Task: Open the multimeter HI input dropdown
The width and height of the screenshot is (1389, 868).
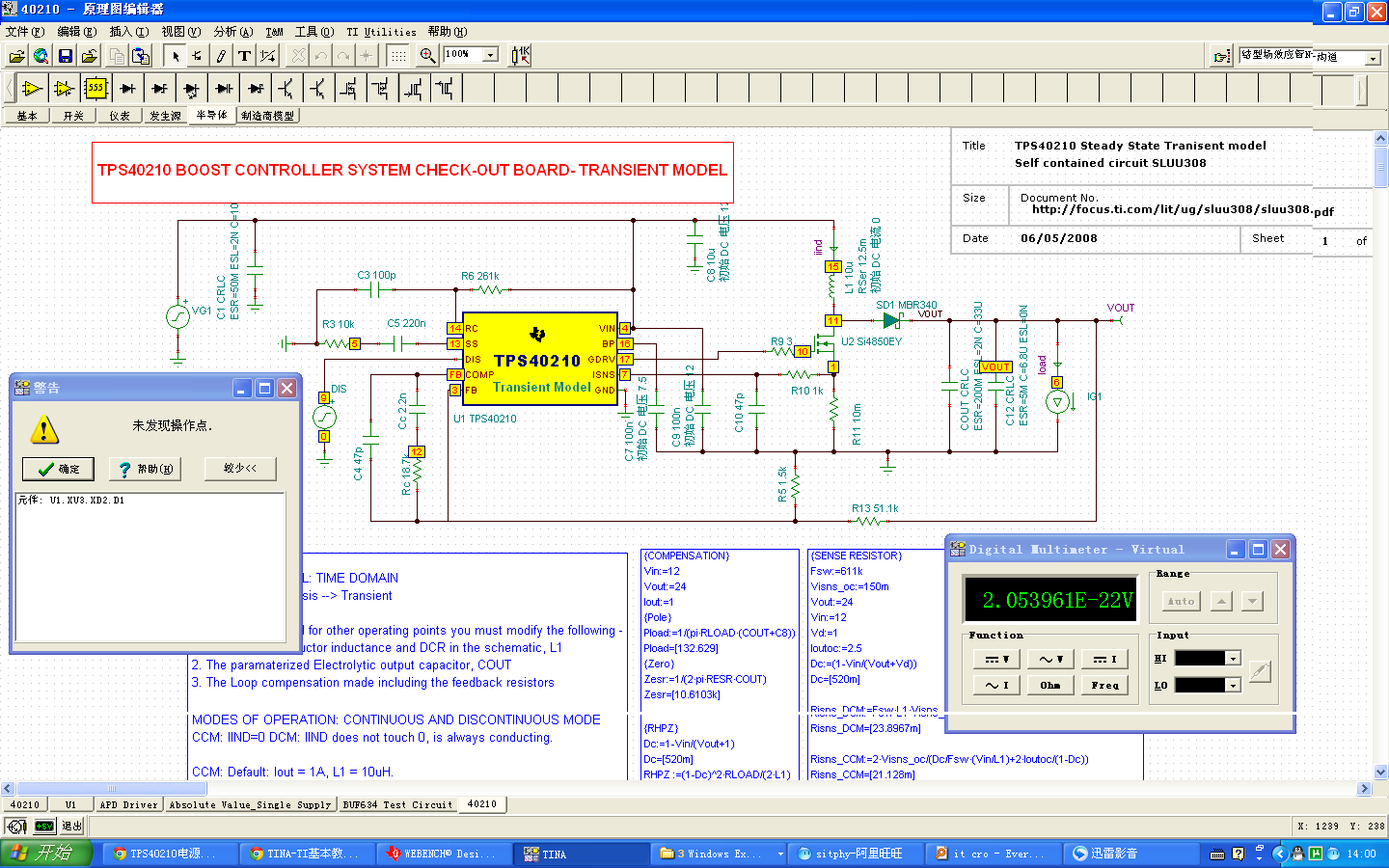Action: 1233,659
